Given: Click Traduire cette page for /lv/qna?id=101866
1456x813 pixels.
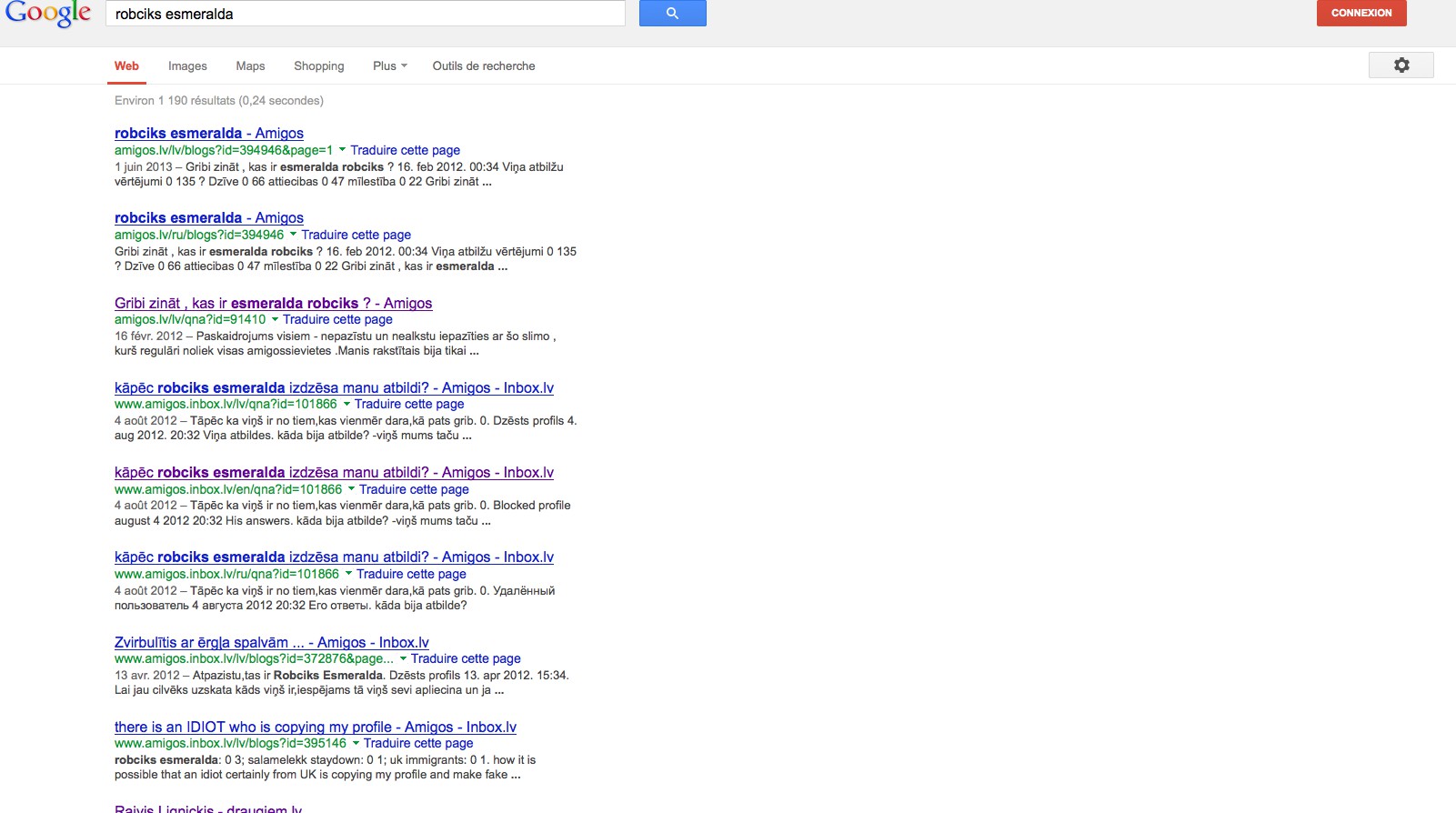Looking at the screenshot, I should tap(409, 404).
